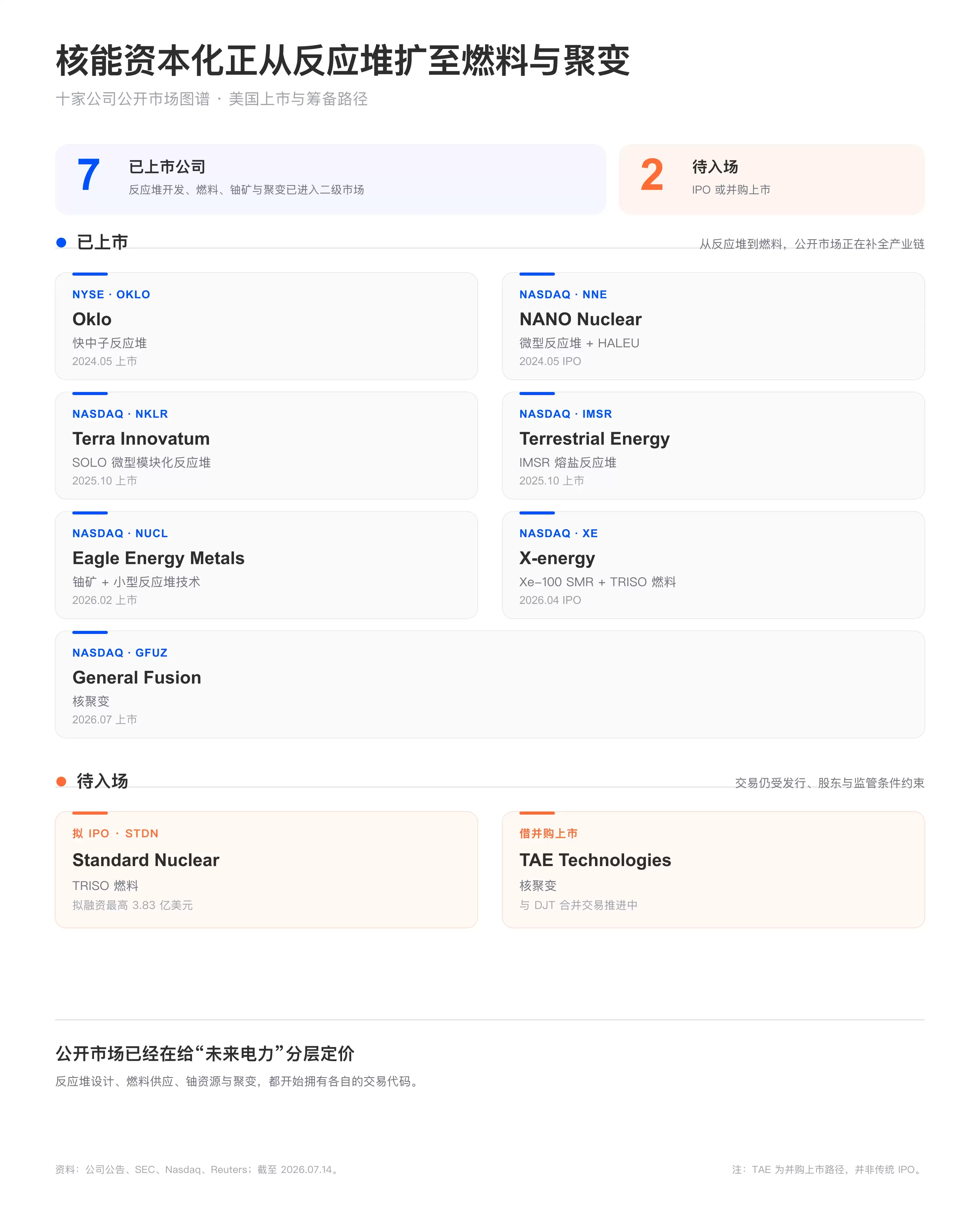This screenshot has height=1225, width=980.
Task: Click the IMSR 熔盐反应堆 description
Action: [x=567, y=462]
